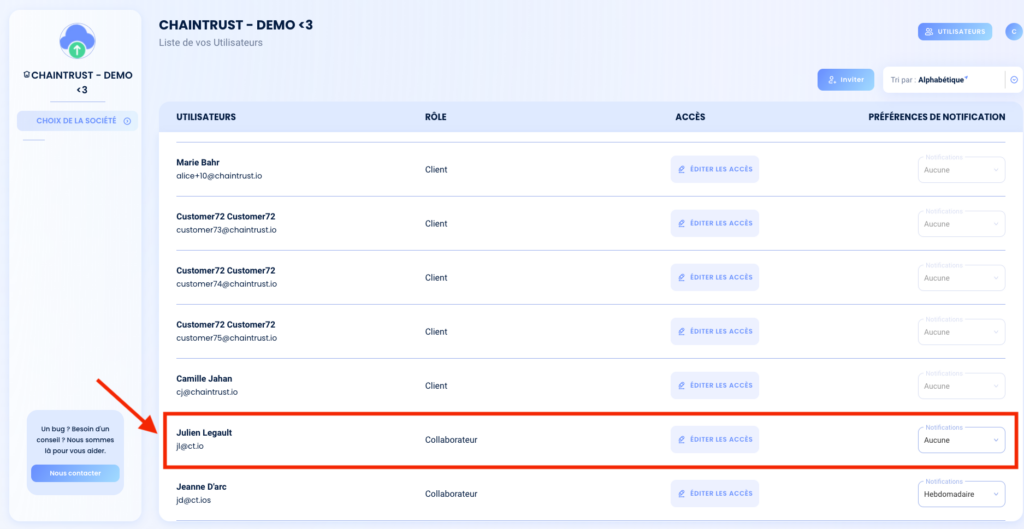Click sidebar company name 'CHAINTRUST - DEMO <3'

pos(82,82)
